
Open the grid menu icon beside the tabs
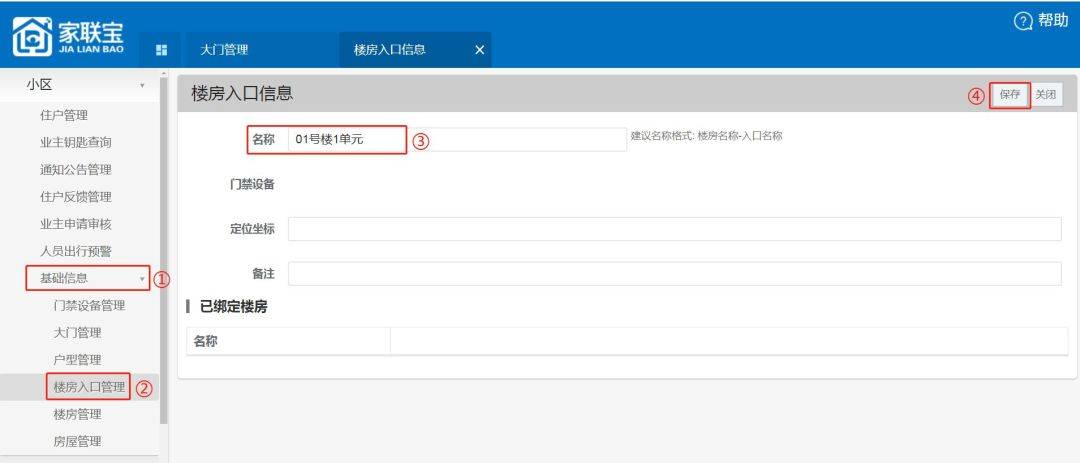pos(160,51)
